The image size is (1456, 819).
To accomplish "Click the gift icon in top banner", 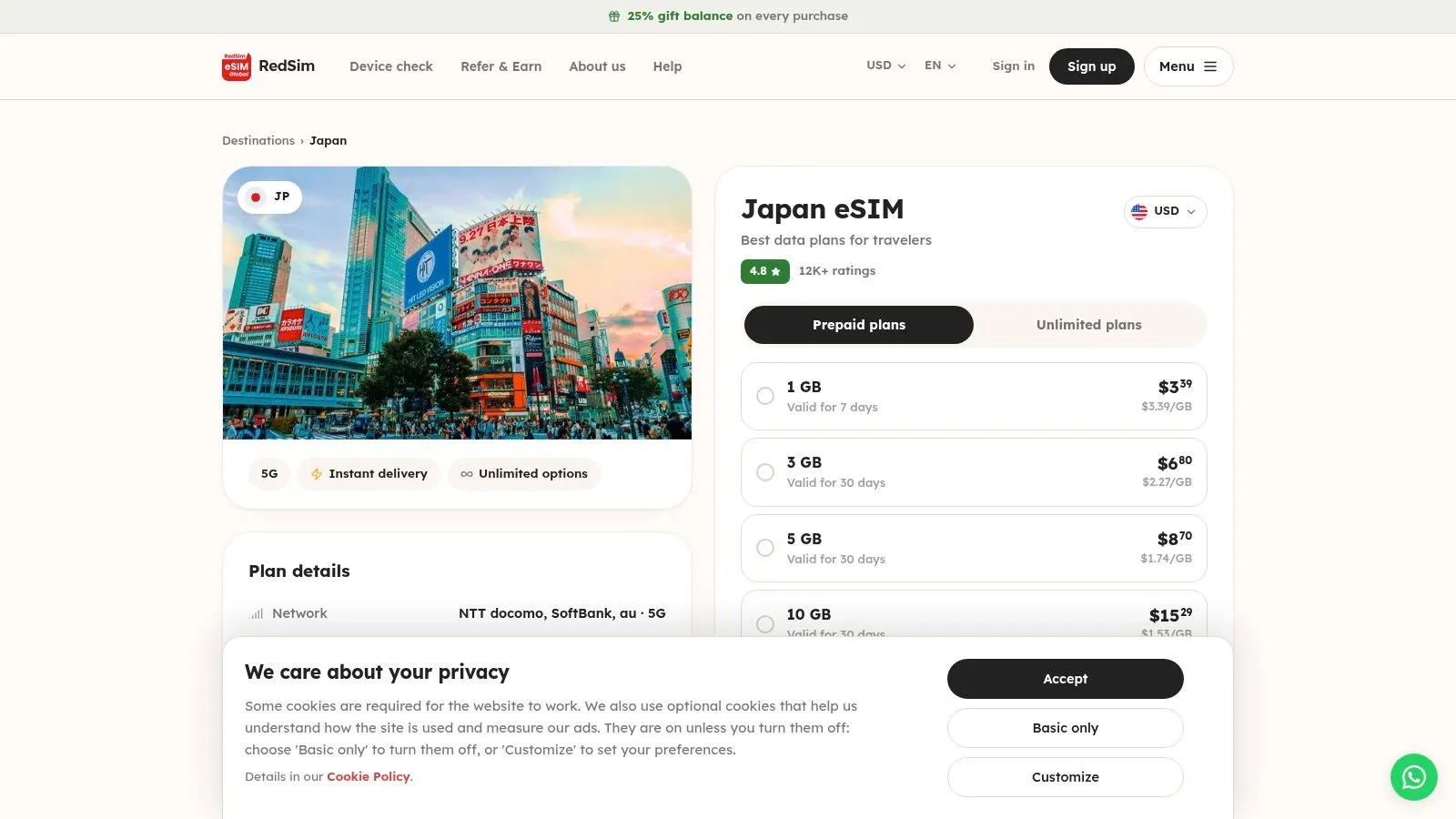I will (x=614, y=16).
